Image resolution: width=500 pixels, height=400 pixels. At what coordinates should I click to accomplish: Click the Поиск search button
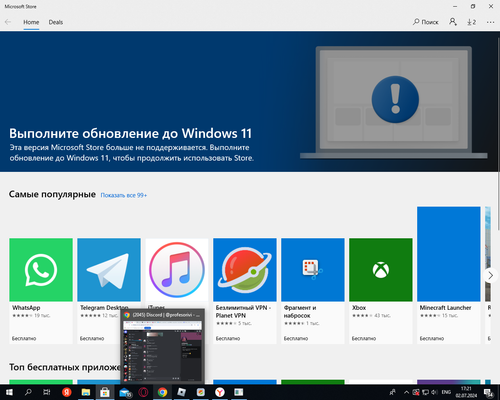(x=426, y=22)
